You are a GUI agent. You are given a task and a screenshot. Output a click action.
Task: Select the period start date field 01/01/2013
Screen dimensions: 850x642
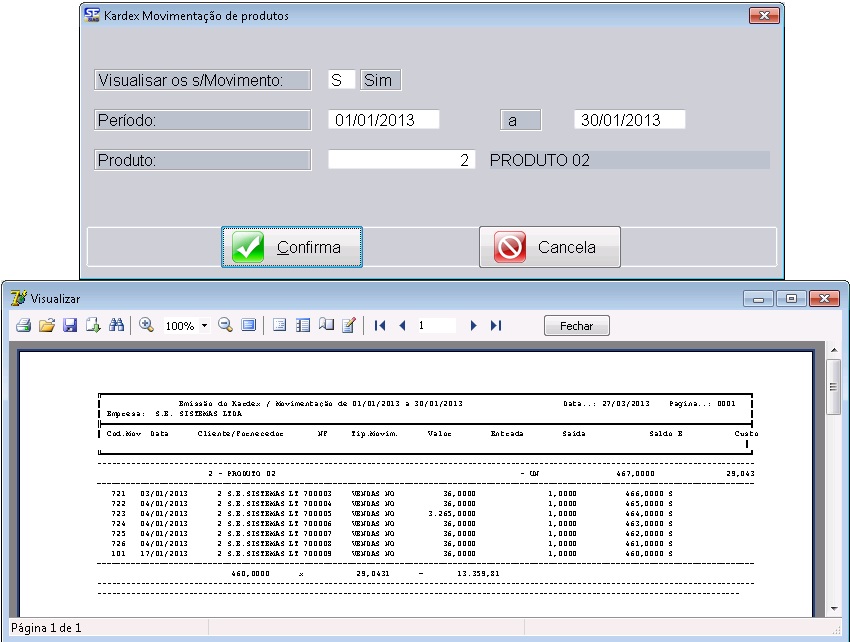point(384,120)
